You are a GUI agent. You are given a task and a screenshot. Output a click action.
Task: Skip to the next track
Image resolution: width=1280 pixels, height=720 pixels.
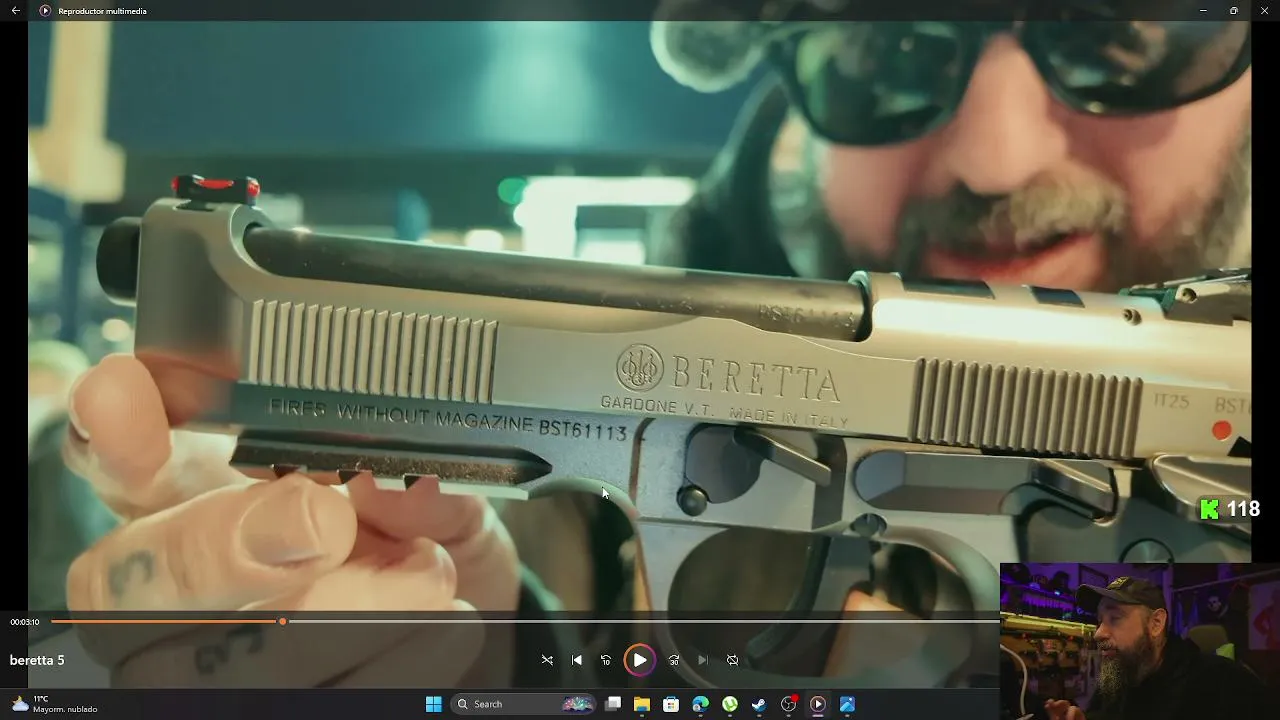coord(703,660)
